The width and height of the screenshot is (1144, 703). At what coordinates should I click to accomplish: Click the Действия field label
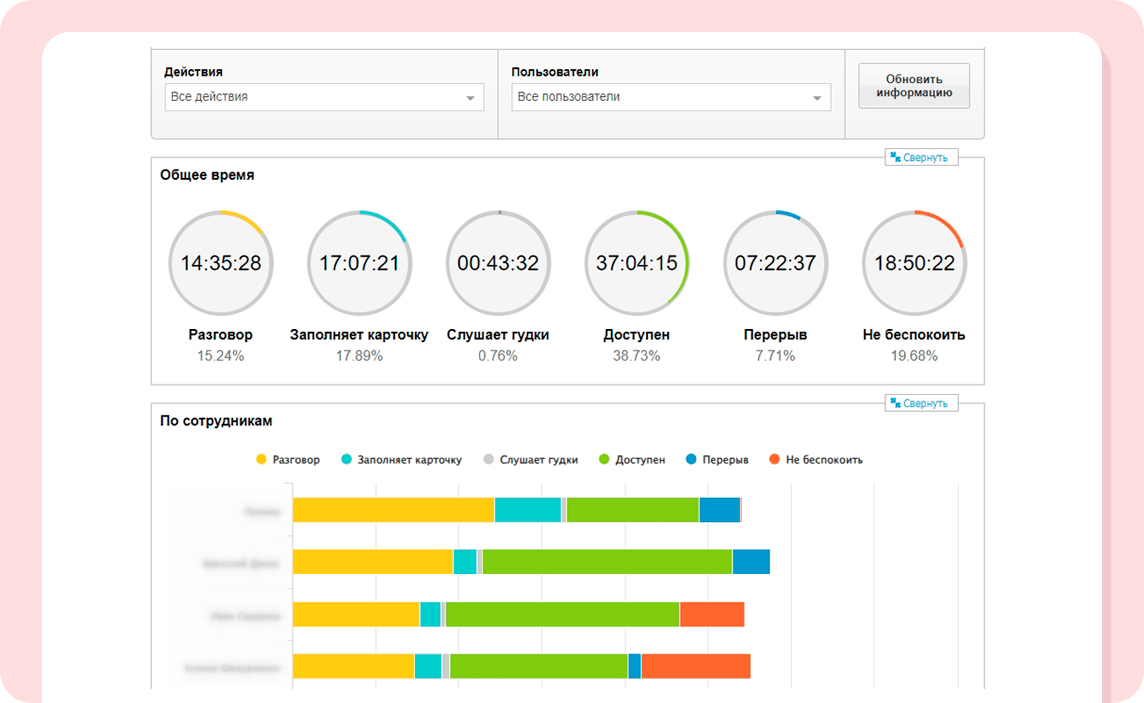click(193, 71)
